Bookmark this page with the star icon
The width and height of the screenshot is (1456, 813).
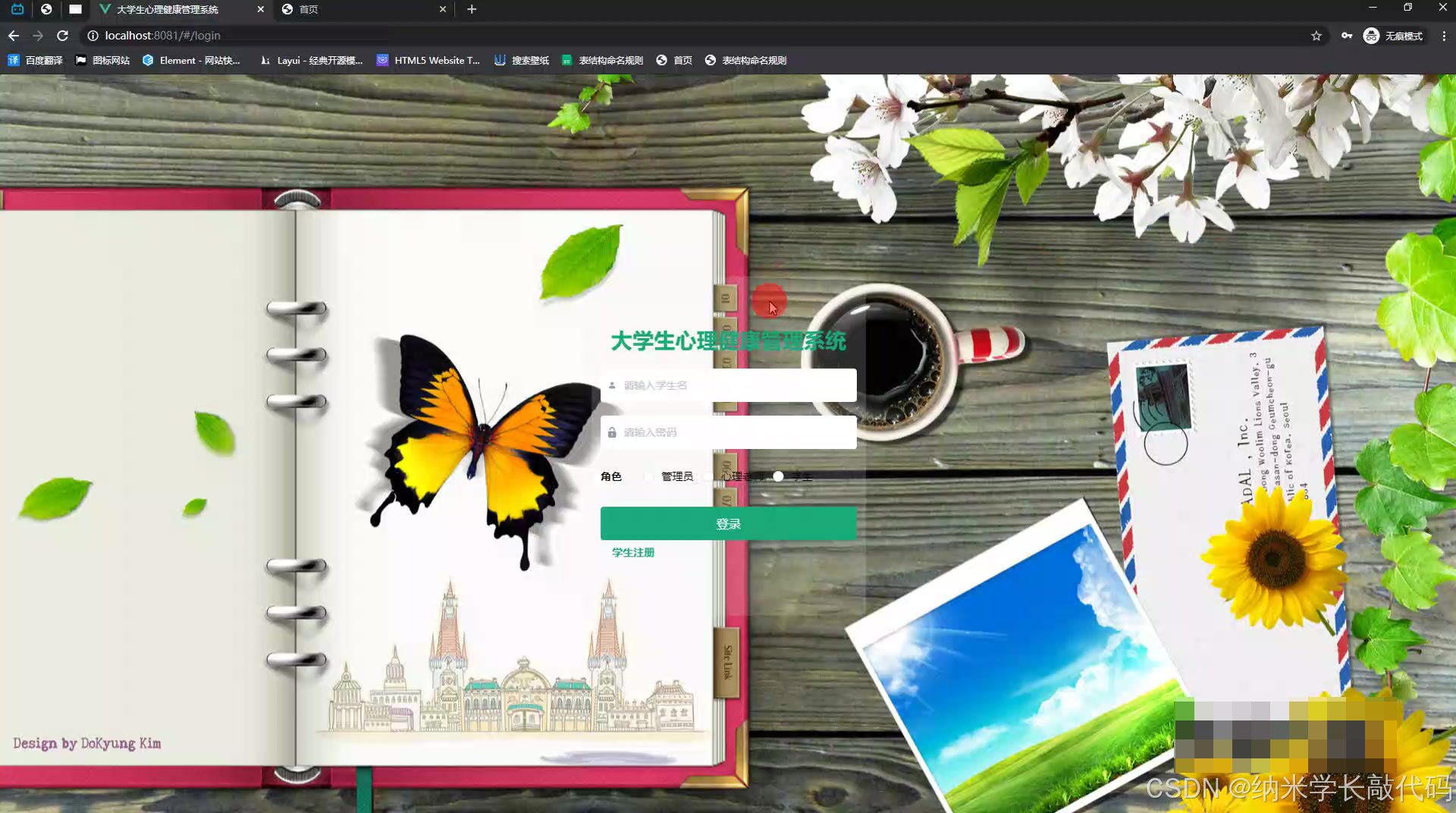point(1316,36)
